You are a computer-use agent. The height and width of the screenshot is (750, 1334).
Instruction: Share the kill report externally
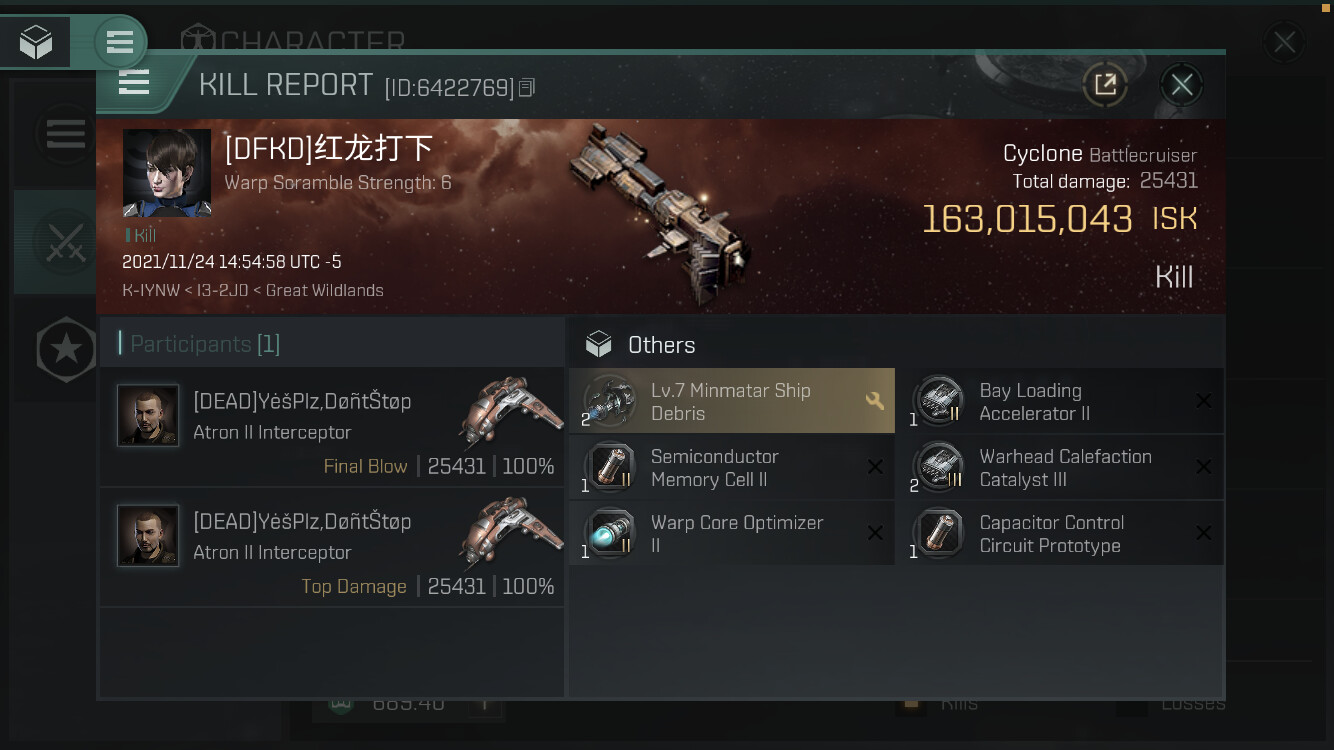coord(1105,85)
